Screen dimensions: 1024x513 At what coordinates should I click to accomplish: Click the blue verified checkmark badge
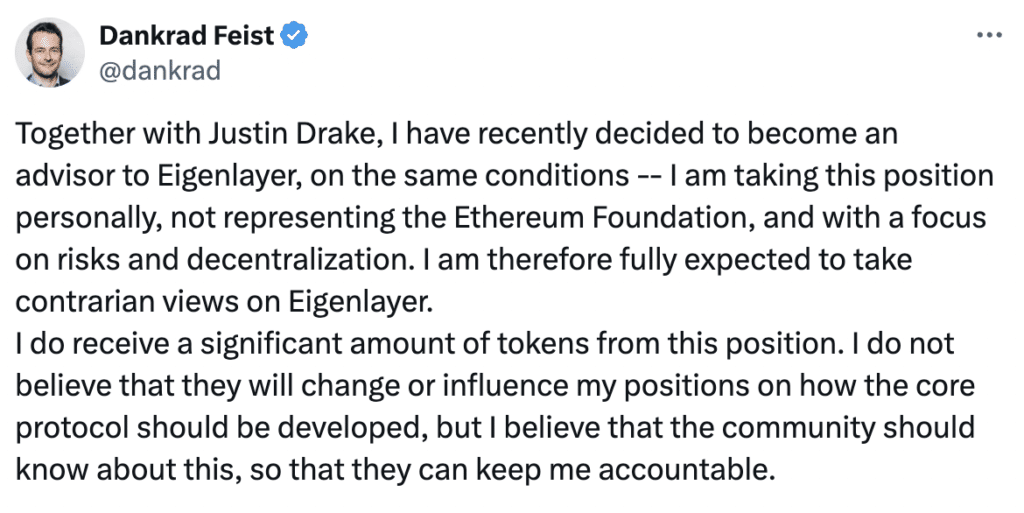pyautogui.click(x=293, y=37)
